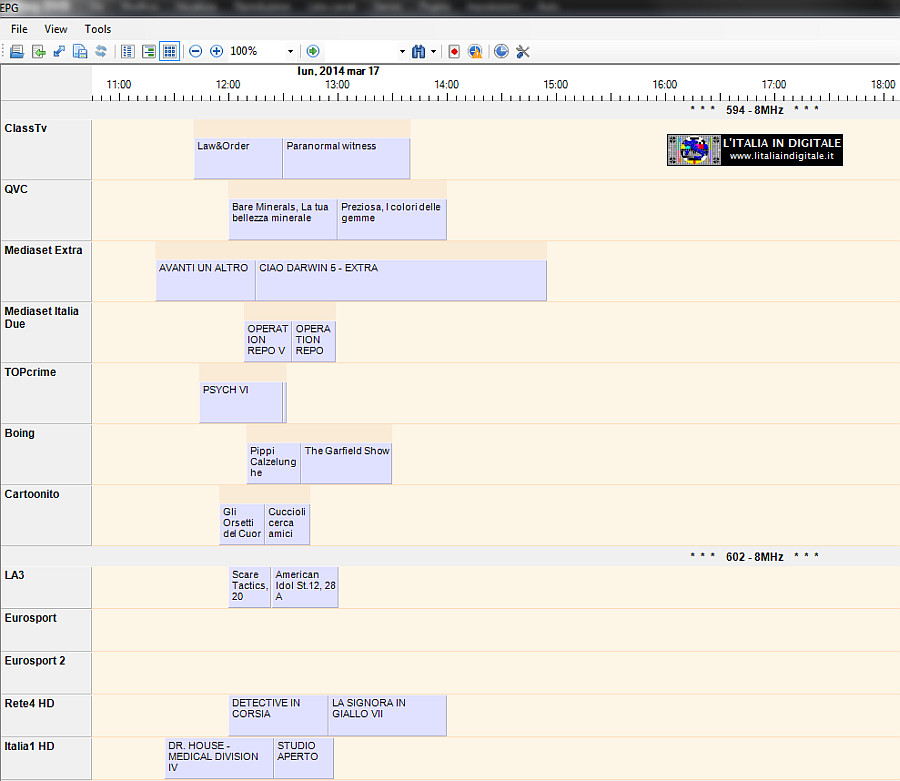This screenshot has width=900, height=781.
Task: Click the clock schedule icon
Action: coord(501,51)
